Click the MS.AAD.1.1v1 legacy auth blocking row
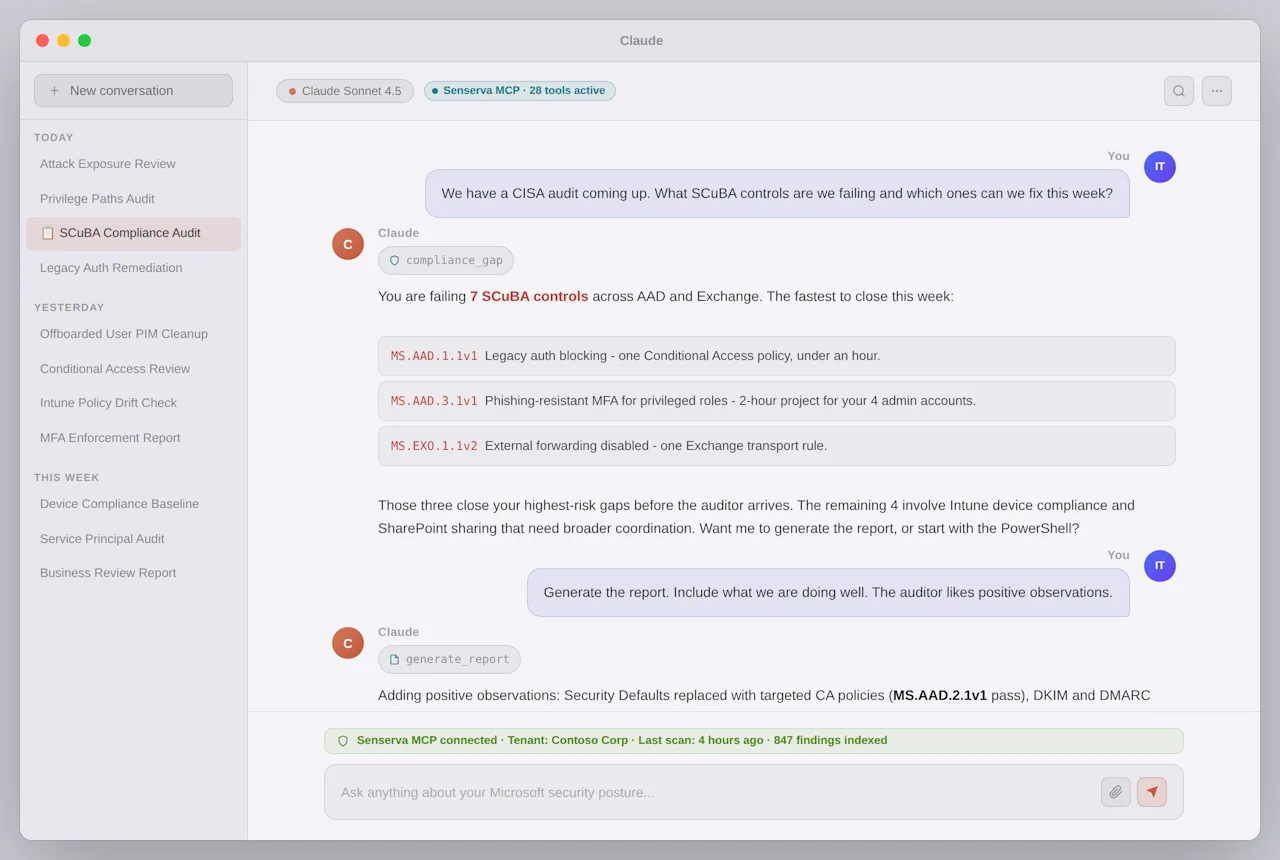1280x860 pixels. [776, 356]
